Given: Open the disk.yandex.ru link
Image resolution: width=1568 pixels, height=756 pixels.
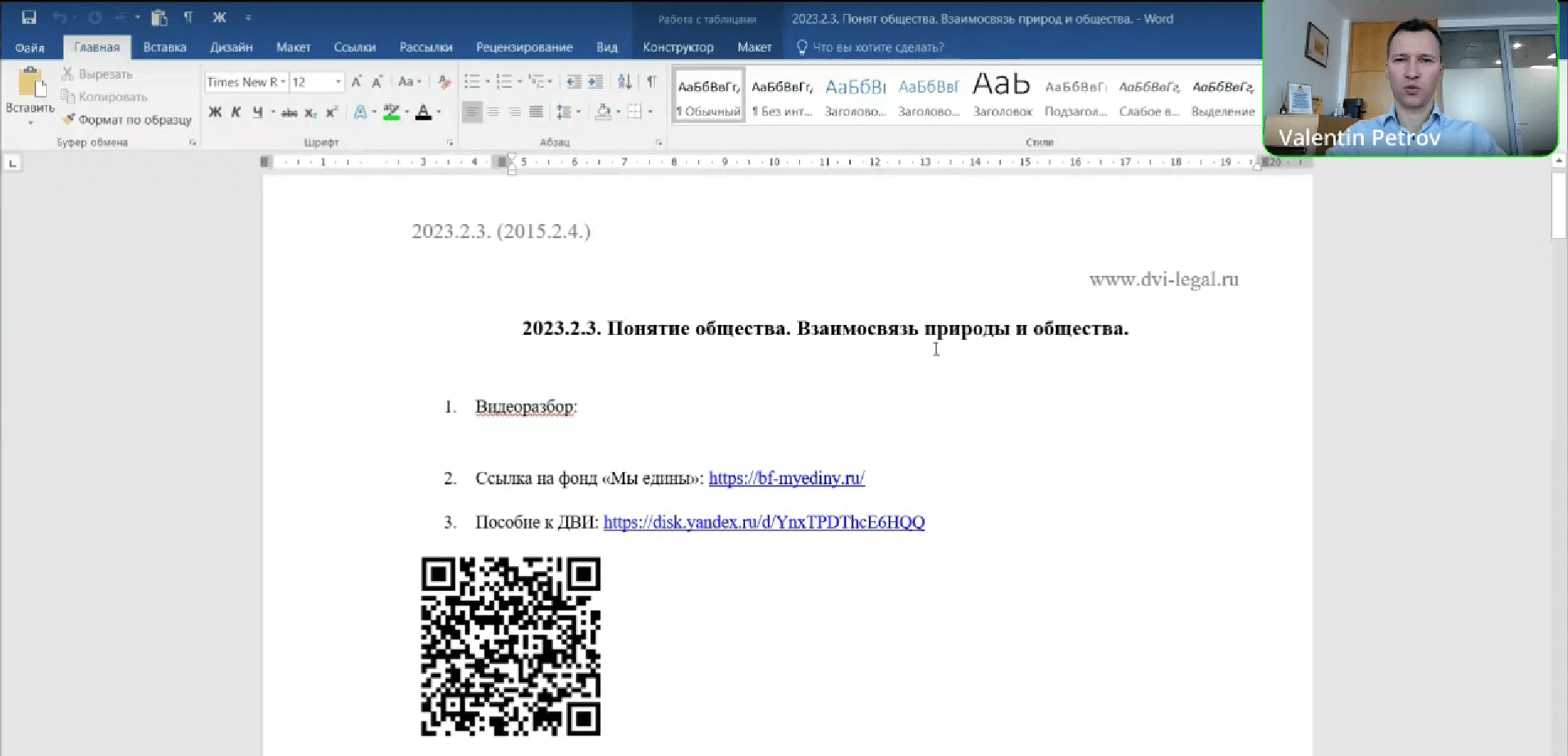Looking at the screenshot, I should (764, 522).
